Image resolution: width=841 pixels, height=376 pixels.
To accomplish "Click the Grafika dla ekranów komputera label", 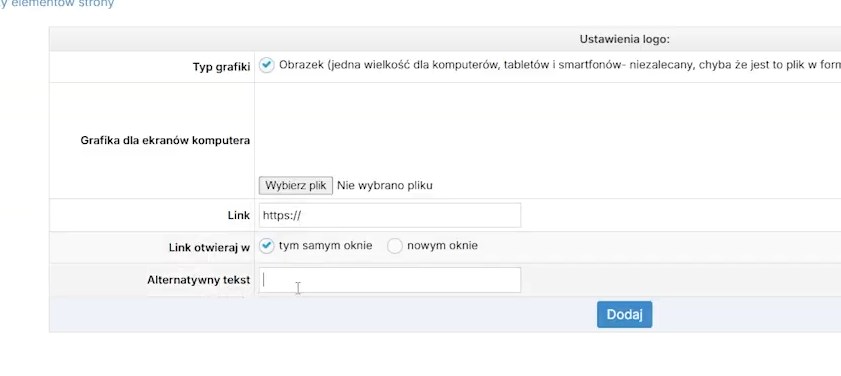I will coord(165,141).
